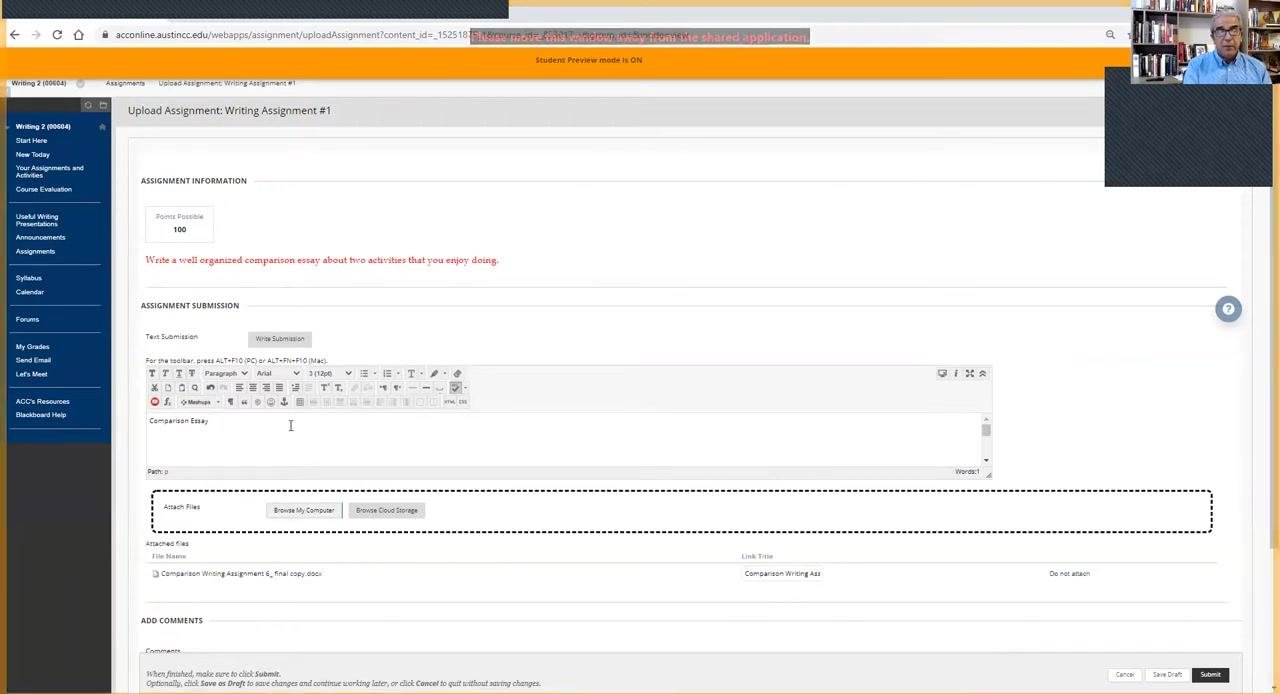1280x694 pixels.
Task: Launch the fx math editor
Action: [x=168, y=401]
